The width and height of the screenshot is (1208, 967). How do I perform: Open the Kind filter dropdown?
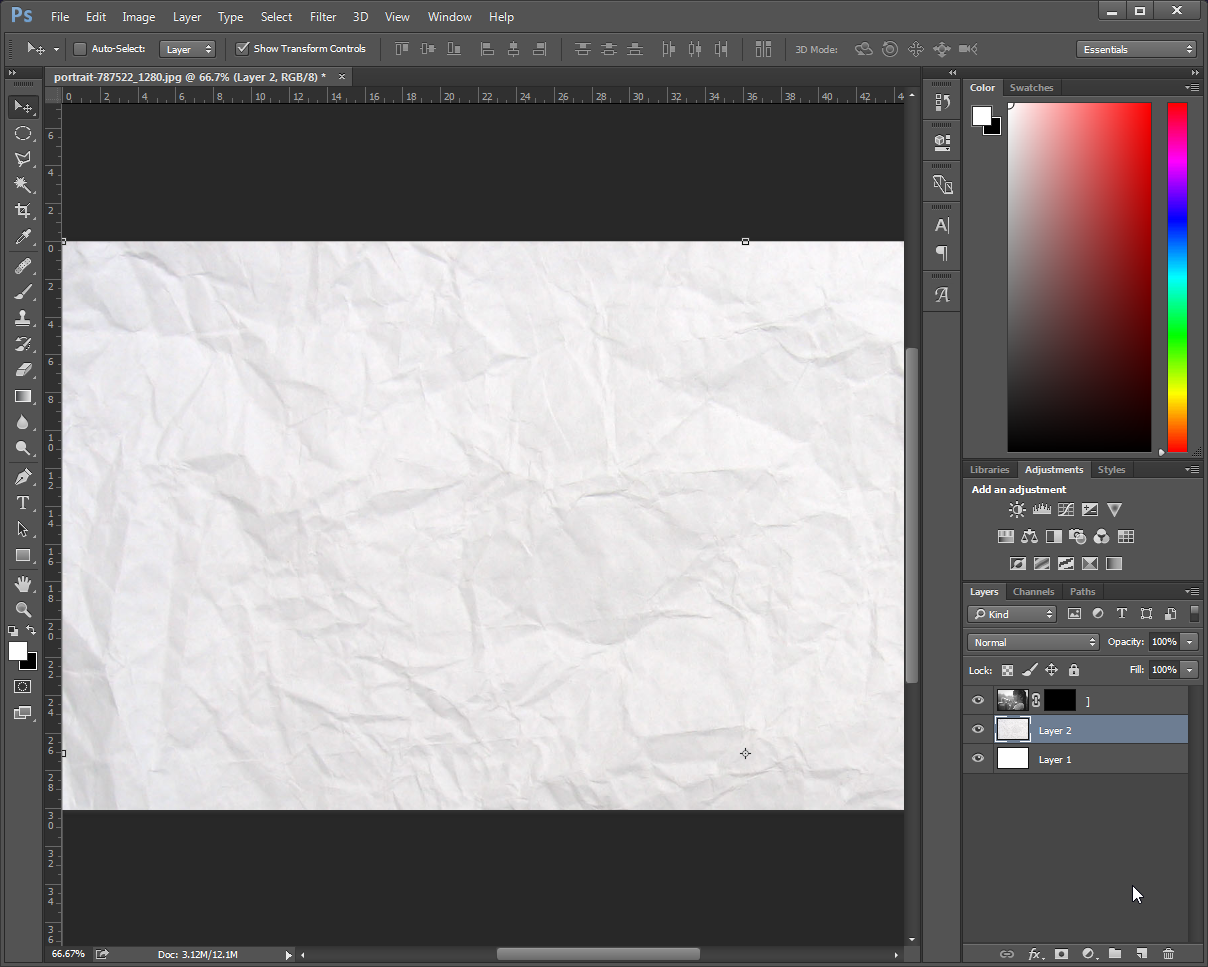coord(1012,614)
